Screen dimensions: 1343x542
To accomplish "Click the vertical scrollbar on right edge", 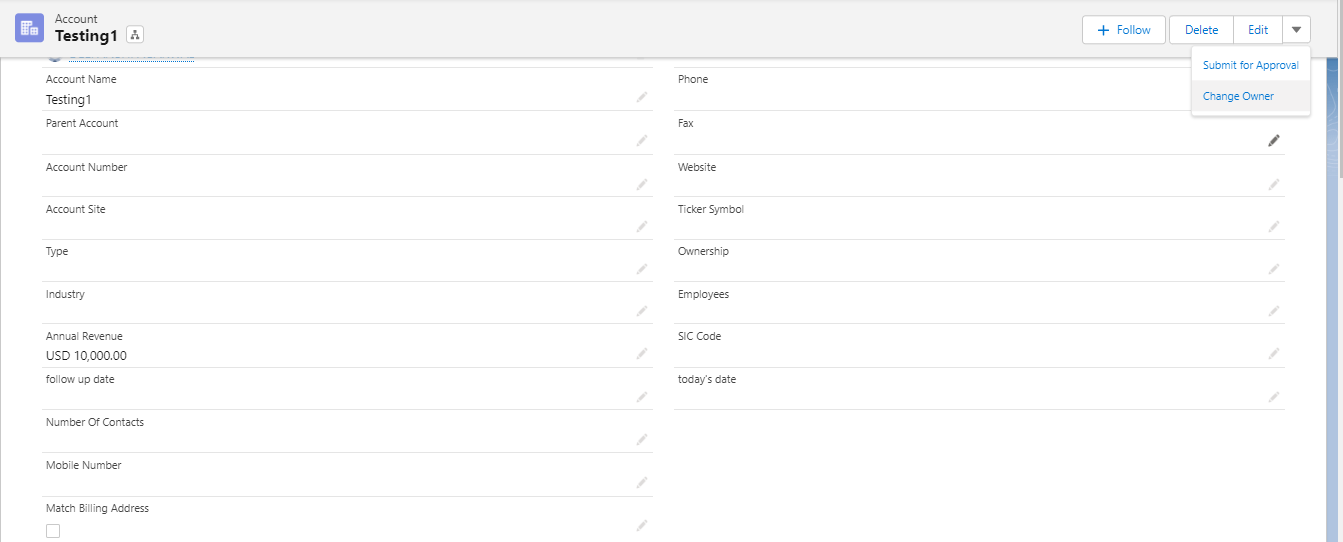I will tap(1336, 300).
